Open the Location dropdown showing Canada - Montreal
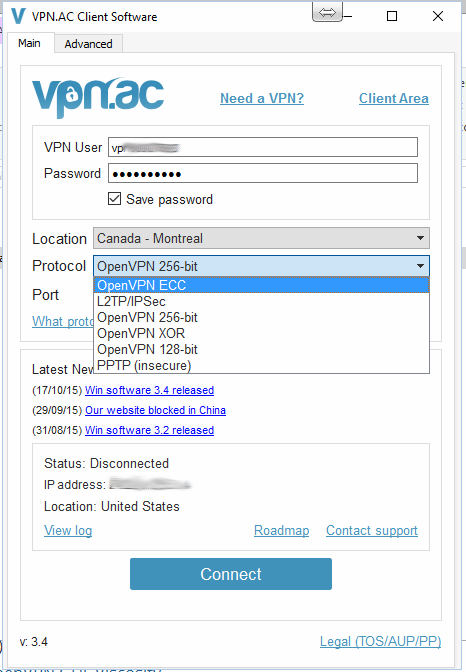 [261, 238]
